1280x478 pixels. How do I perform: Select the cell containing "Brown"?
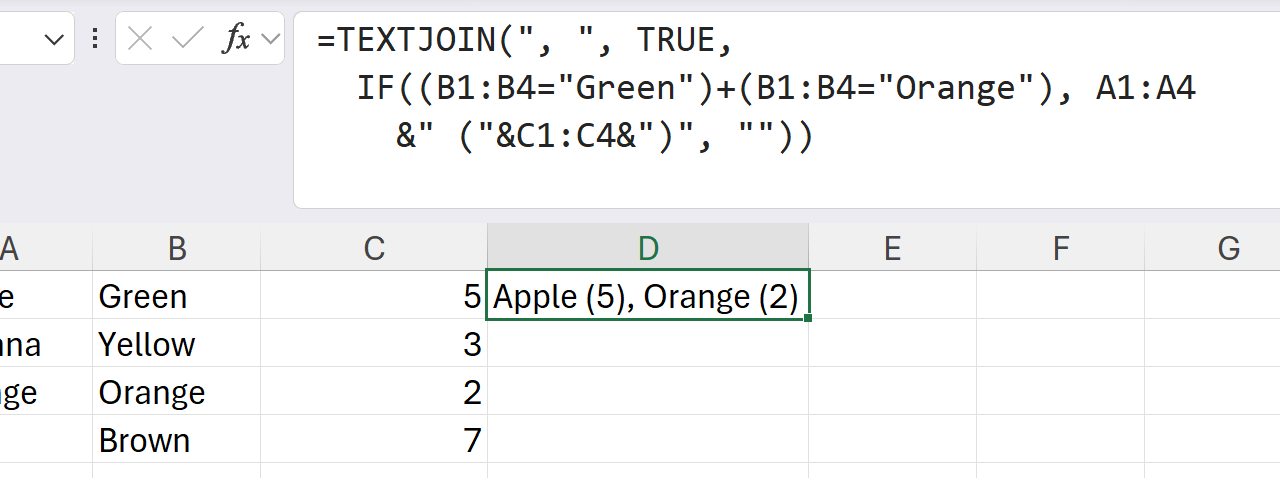[177, 440]
